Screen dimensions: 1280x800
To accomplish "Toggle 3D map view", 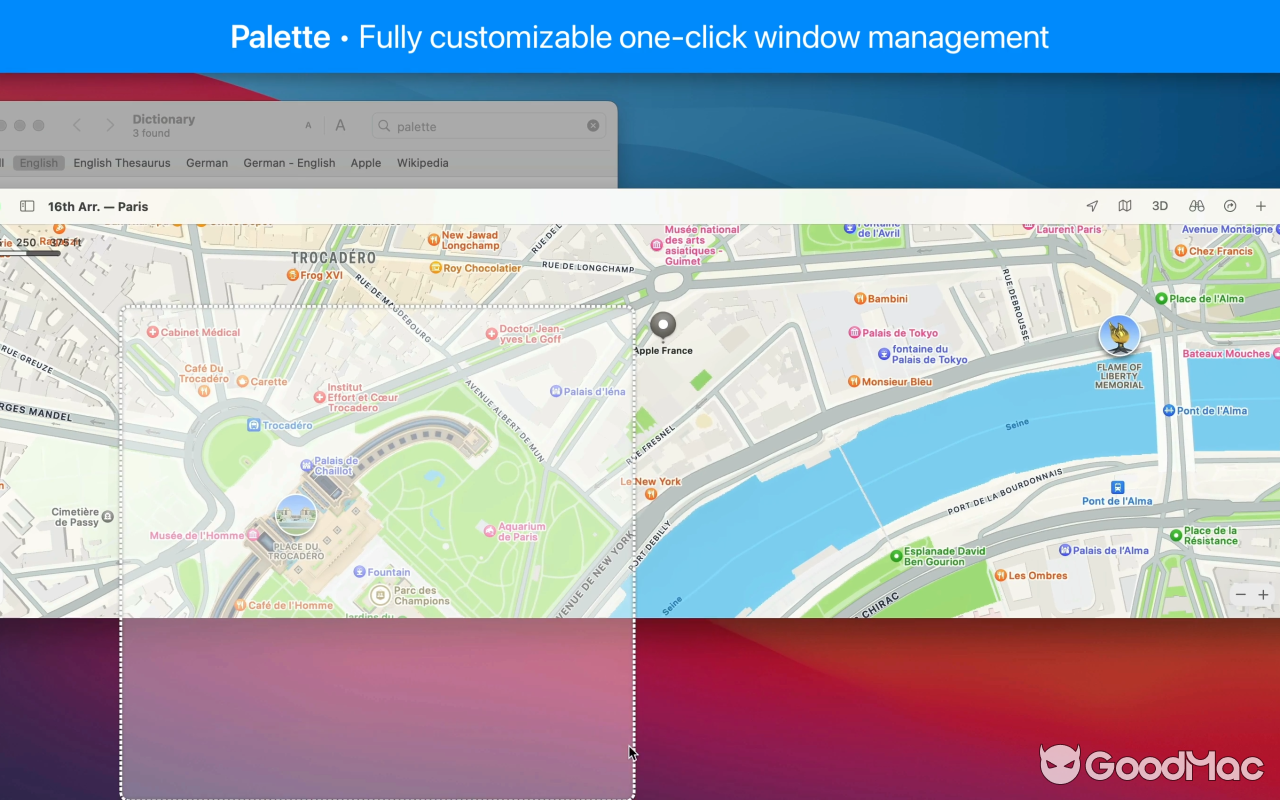I will pyautogui.click(x=1160, y=206).
